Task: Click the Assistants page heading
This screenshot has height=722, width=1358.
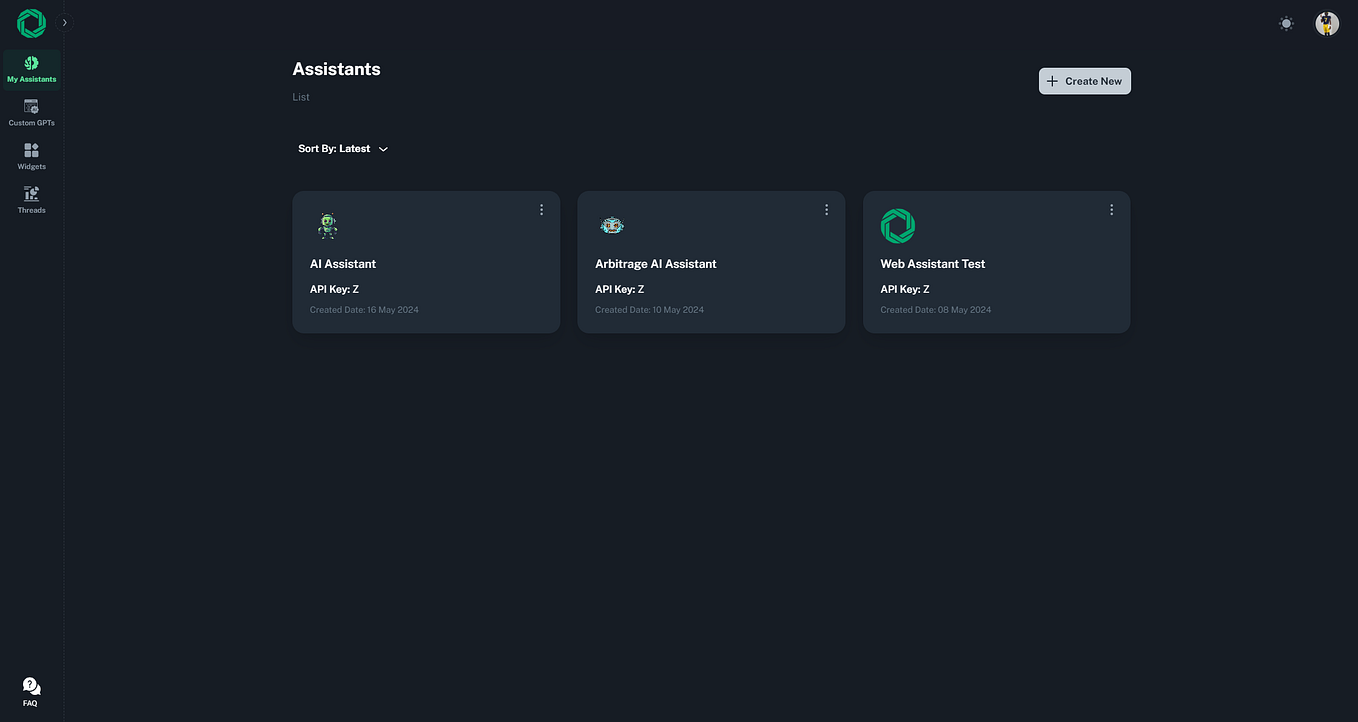Action: 336,68
